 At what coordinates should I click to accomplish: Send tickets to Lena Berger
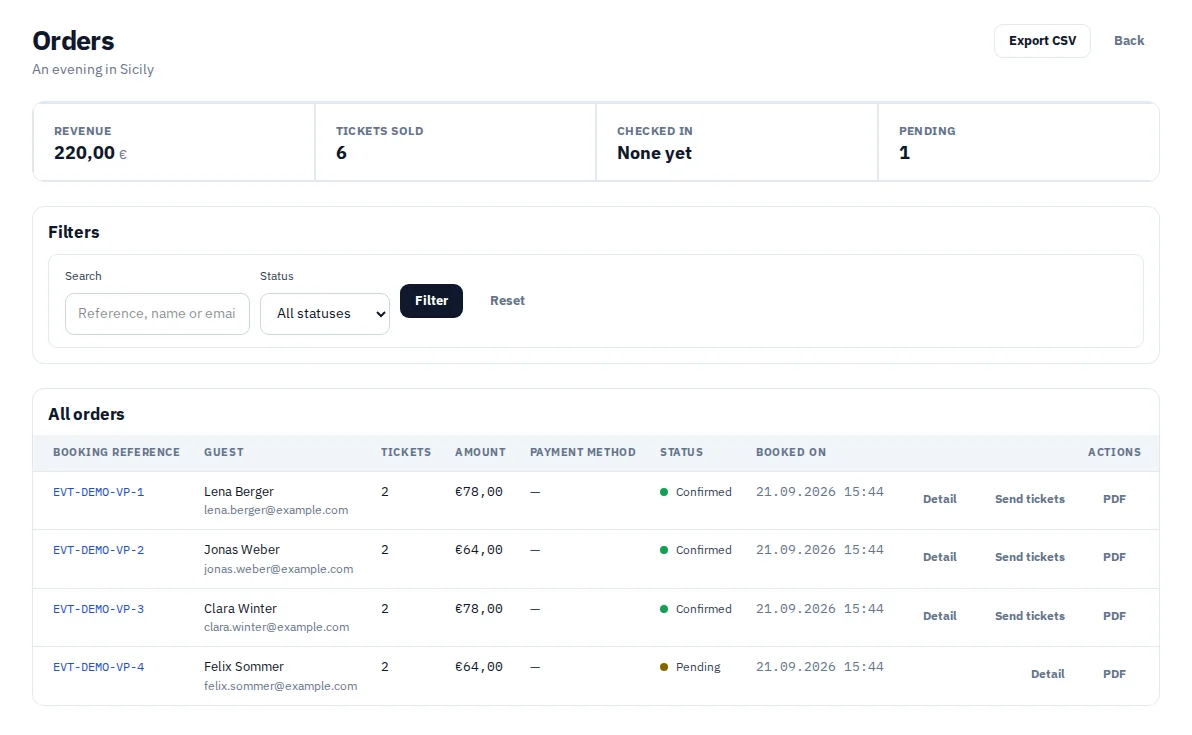pyautogui.click(x=1029, y=499)
